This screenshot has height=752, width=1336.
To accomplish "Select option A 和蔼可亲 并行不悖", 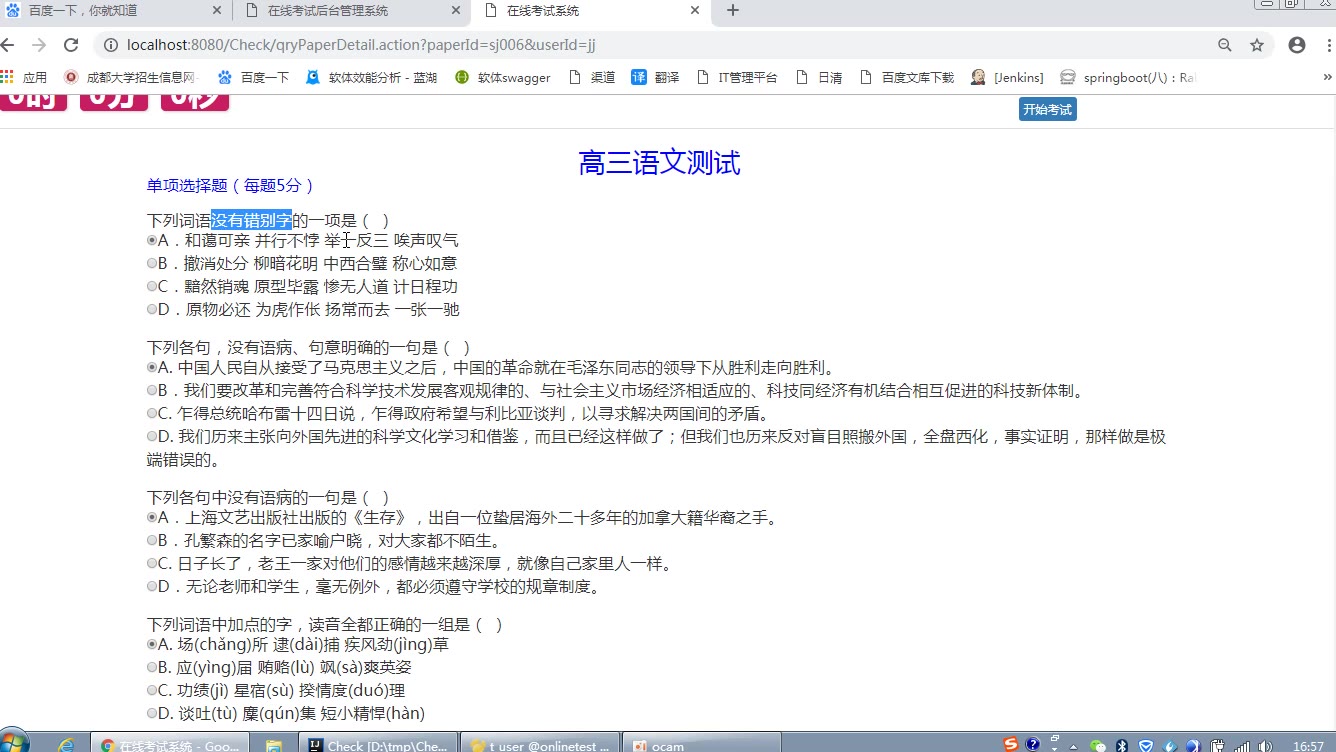I will (x=152, y=240).
